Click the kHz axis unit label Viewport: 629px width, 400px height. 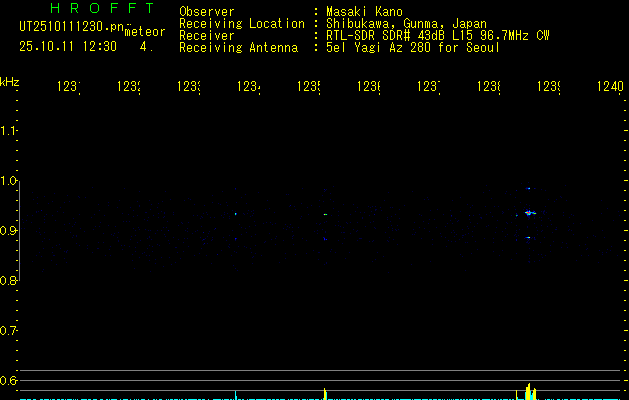10,82
